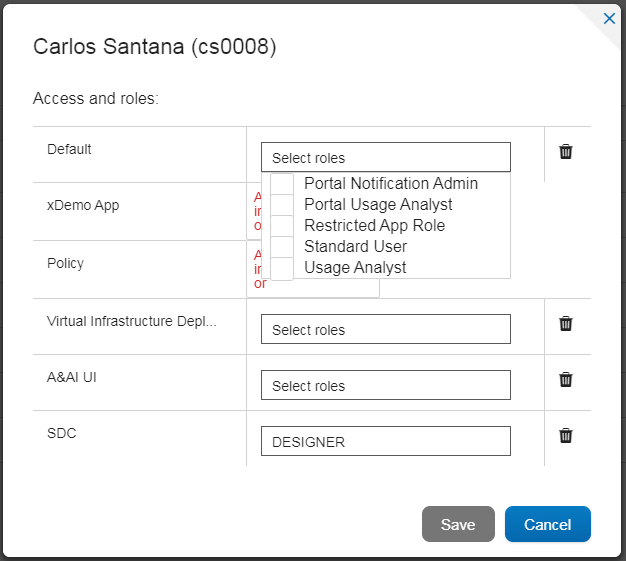Expand the A&AI UI Select roles dropdown

(386, 385)
